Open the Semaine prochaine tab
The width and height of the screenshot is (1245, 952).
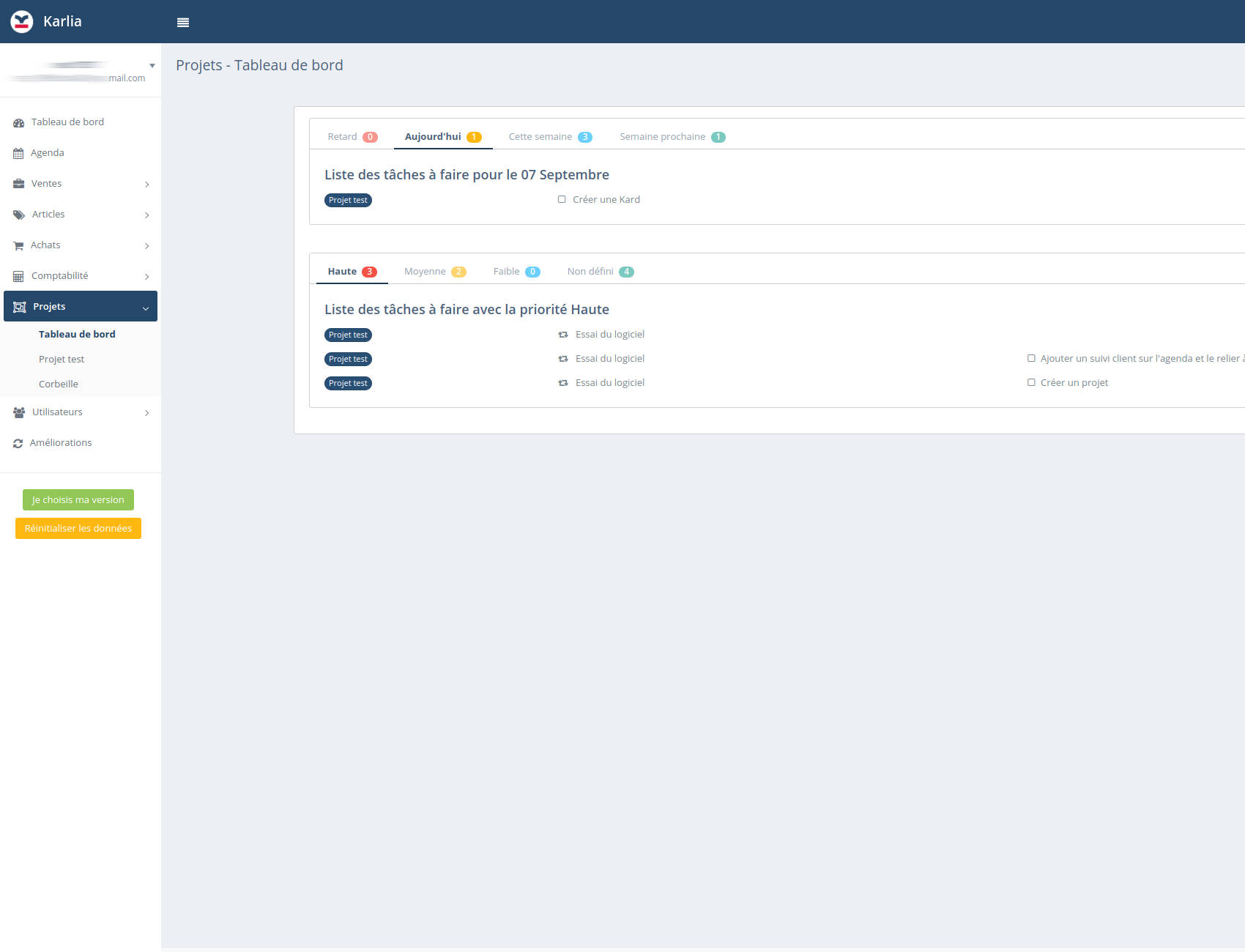coord(672,137)
